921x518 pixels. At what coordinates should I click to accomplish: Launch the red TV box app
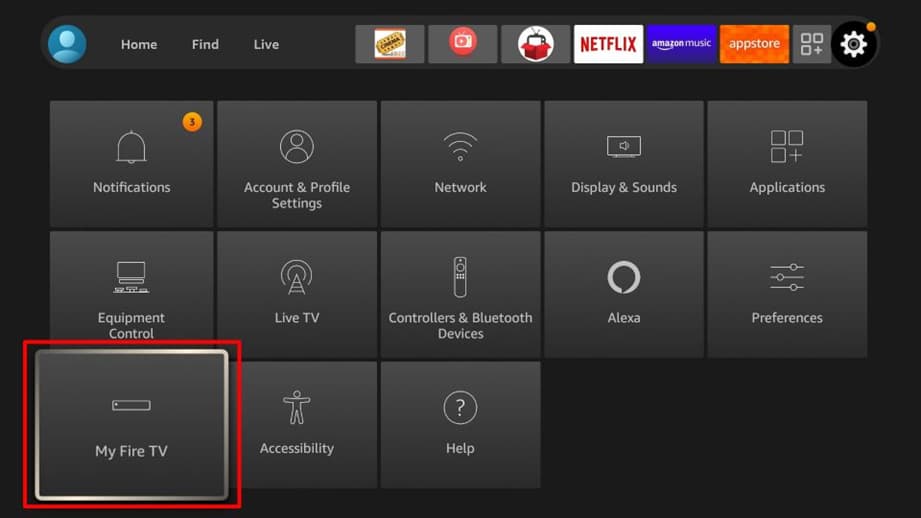[x=536, y=44]
